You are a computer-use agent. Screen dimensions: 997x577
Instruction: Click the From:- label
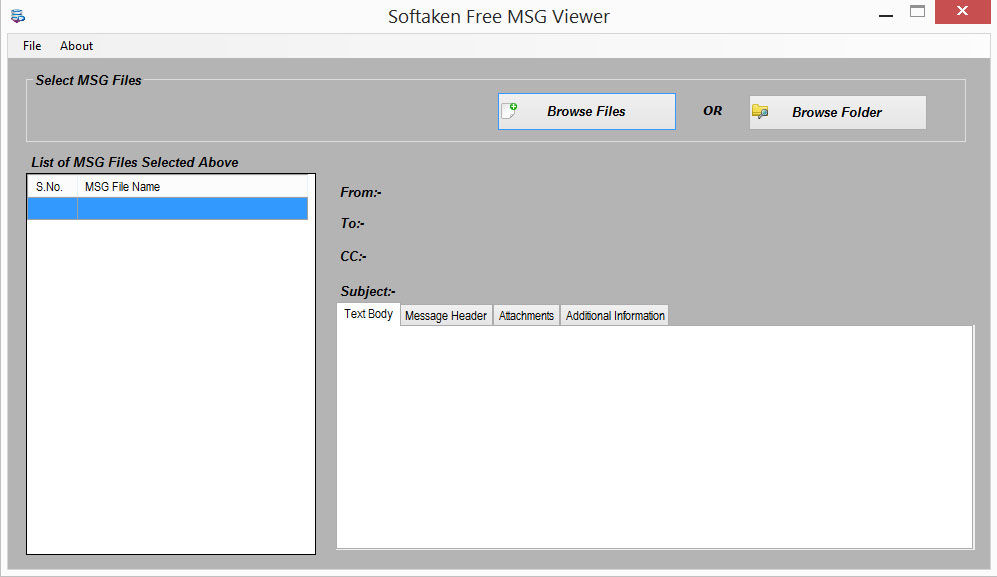click(x=361, y=192)
